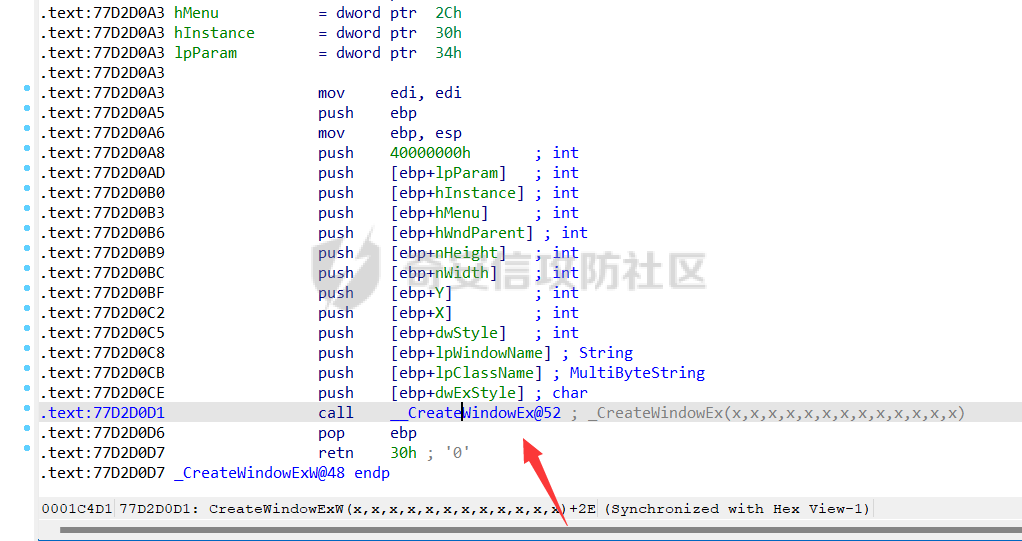Click [ebp+hWndParent] operand
This screenshot has width=1022, height=541.
point(461,233)
